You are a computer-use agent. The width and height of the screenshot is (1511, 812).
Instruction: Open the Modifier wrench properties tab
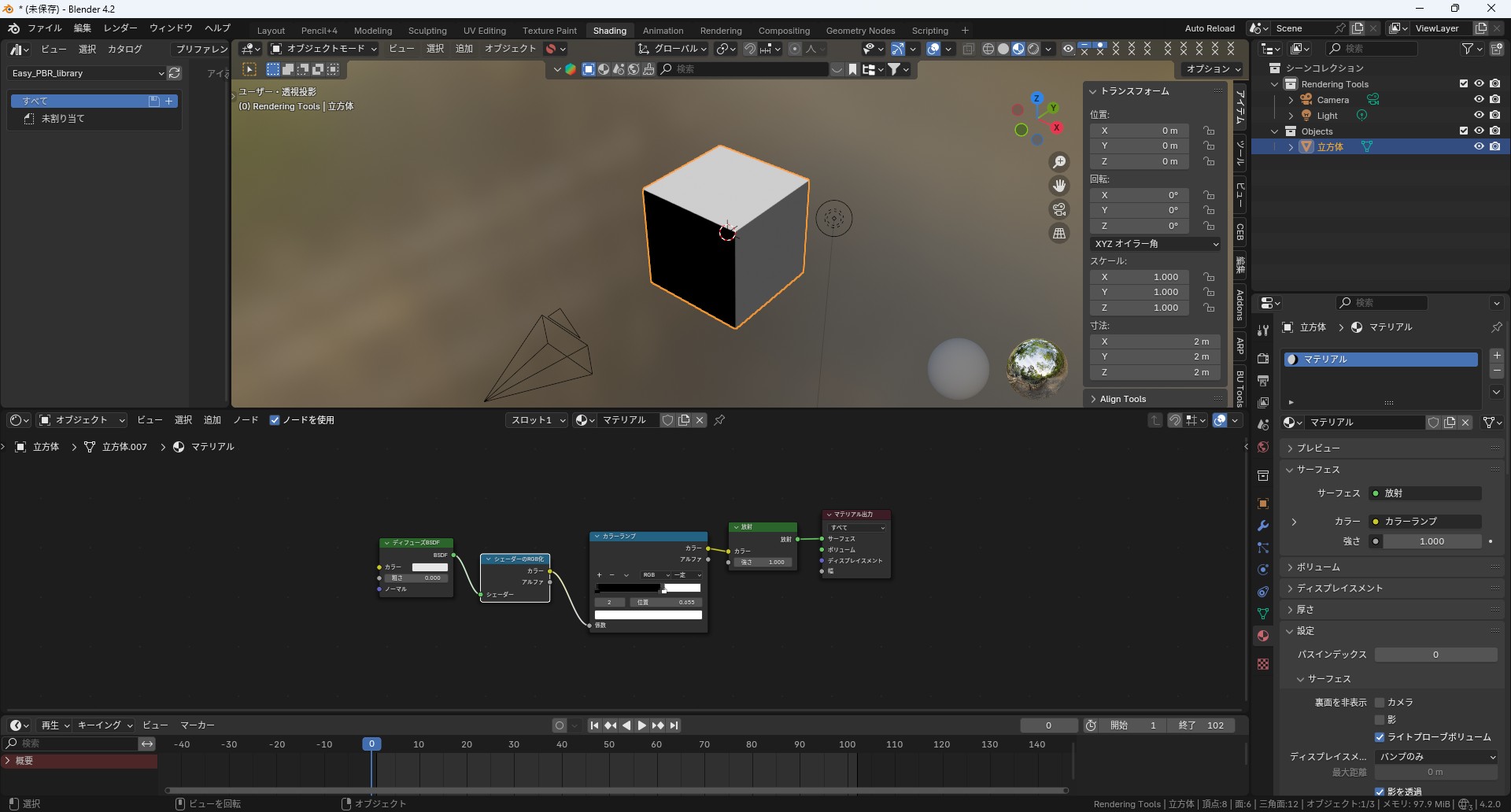1263,526
